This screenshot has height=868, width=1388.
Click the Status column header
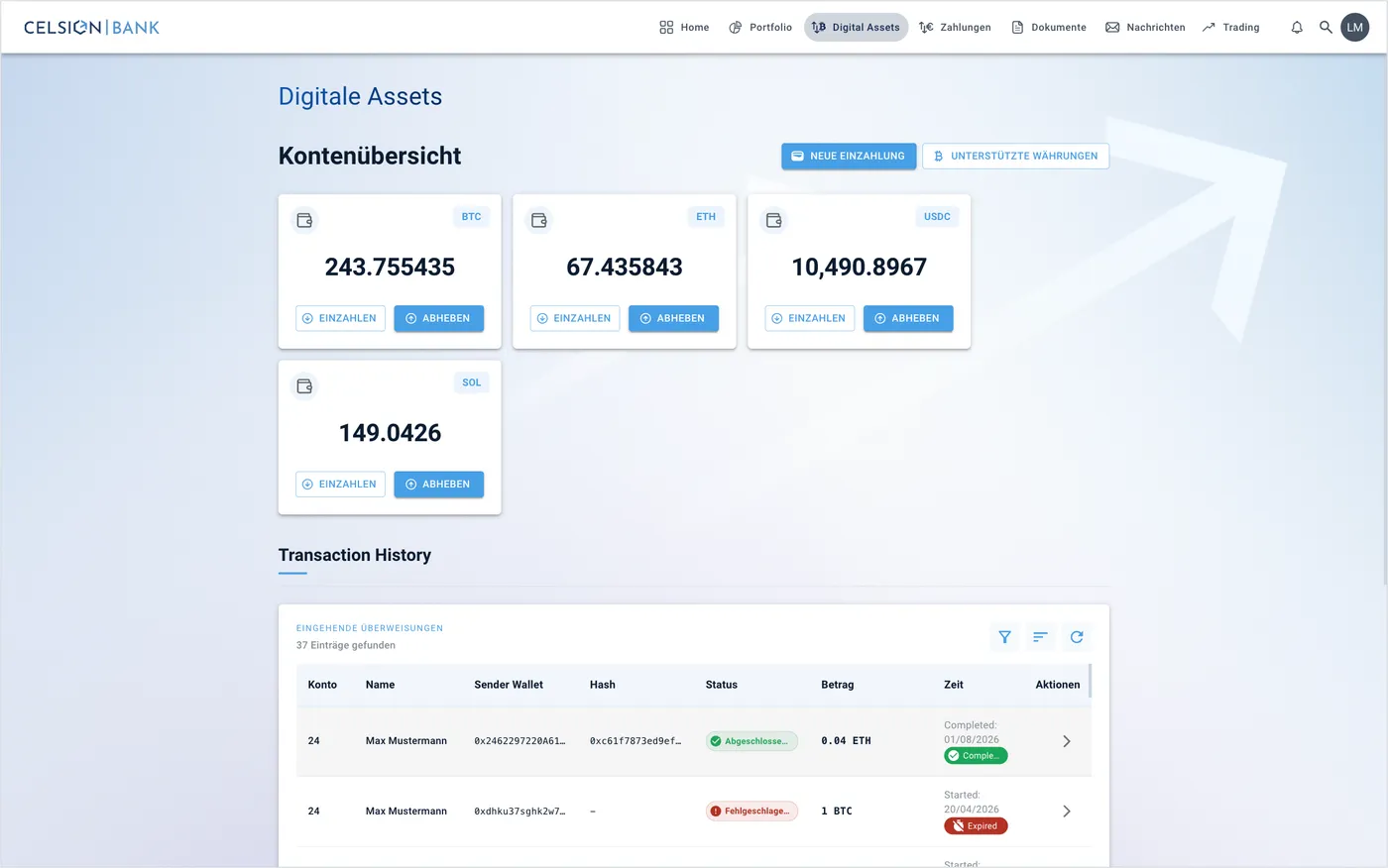click(722, 685)
